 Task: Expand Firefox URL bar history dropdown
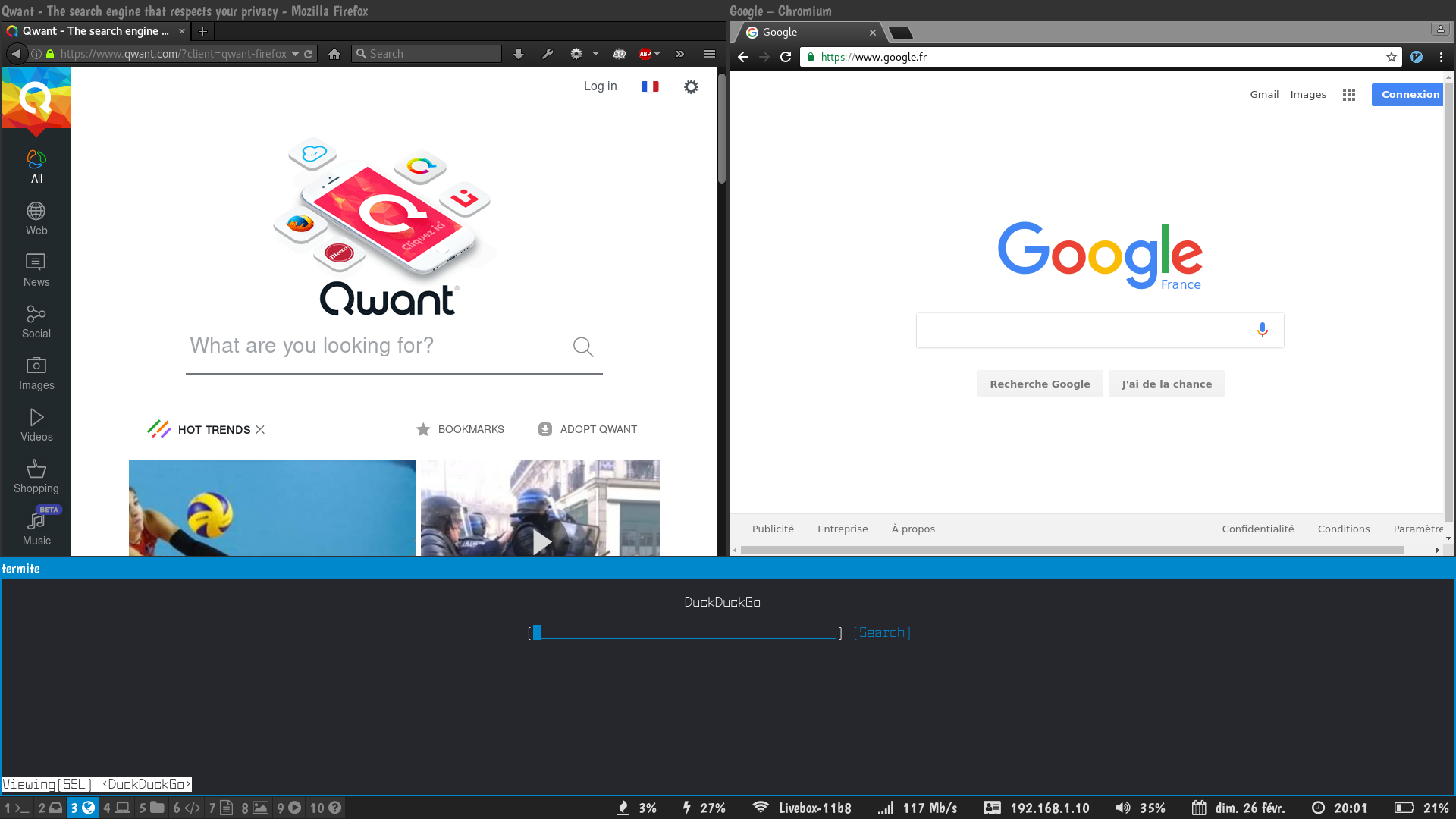click(295, 54)
